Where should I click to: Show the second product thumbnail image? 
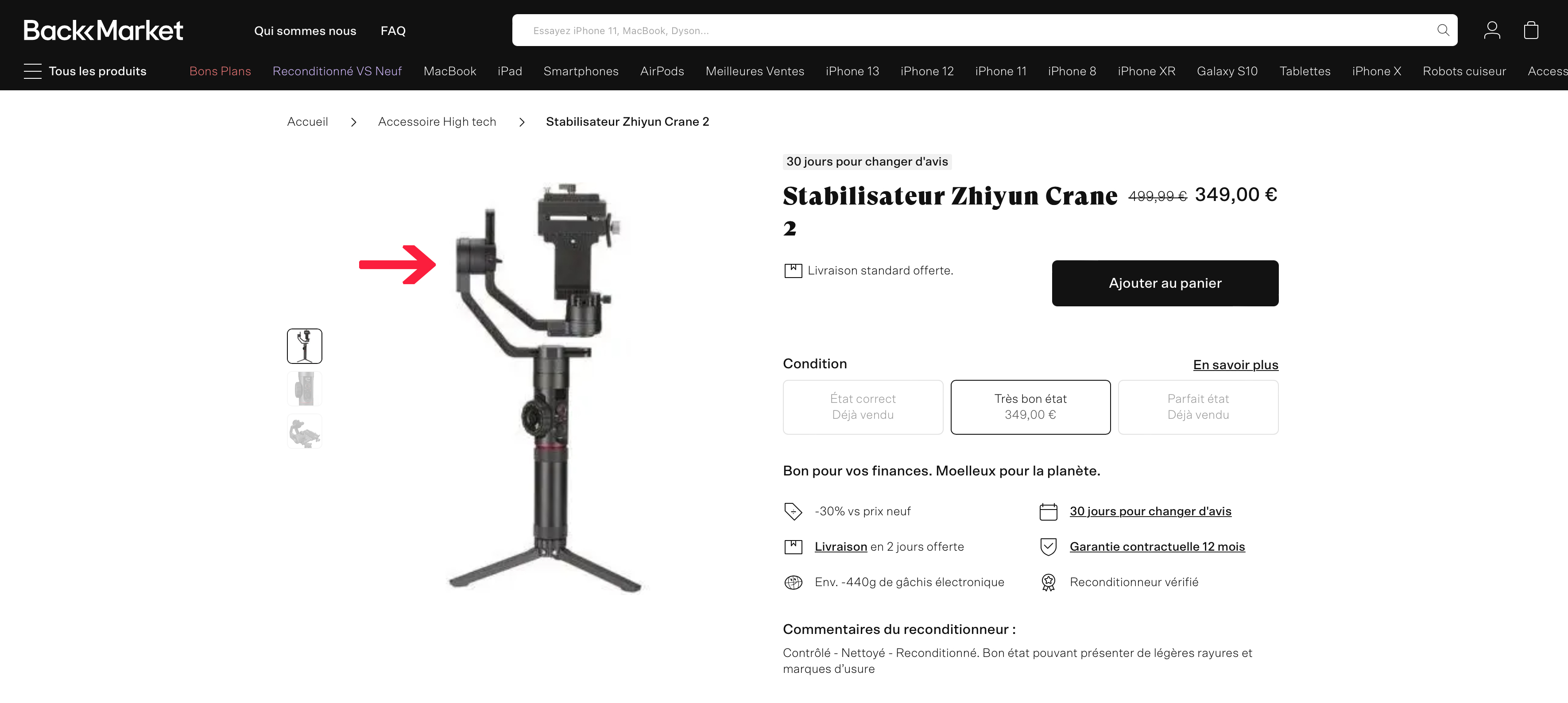pyautogui.click(x=304, y=388)
